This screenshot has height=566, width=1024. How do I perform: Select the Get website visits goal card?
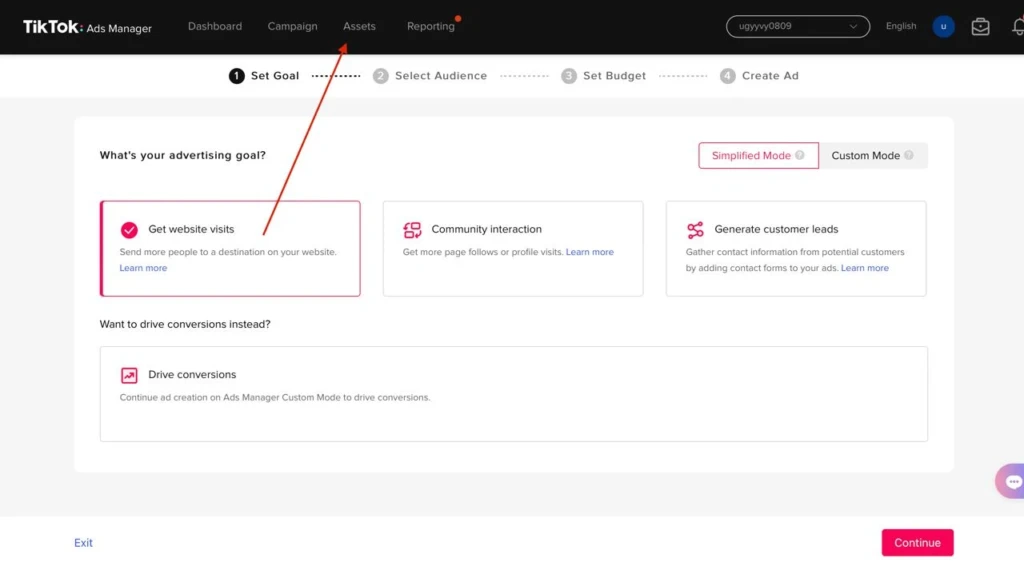[x=230, y=249]
